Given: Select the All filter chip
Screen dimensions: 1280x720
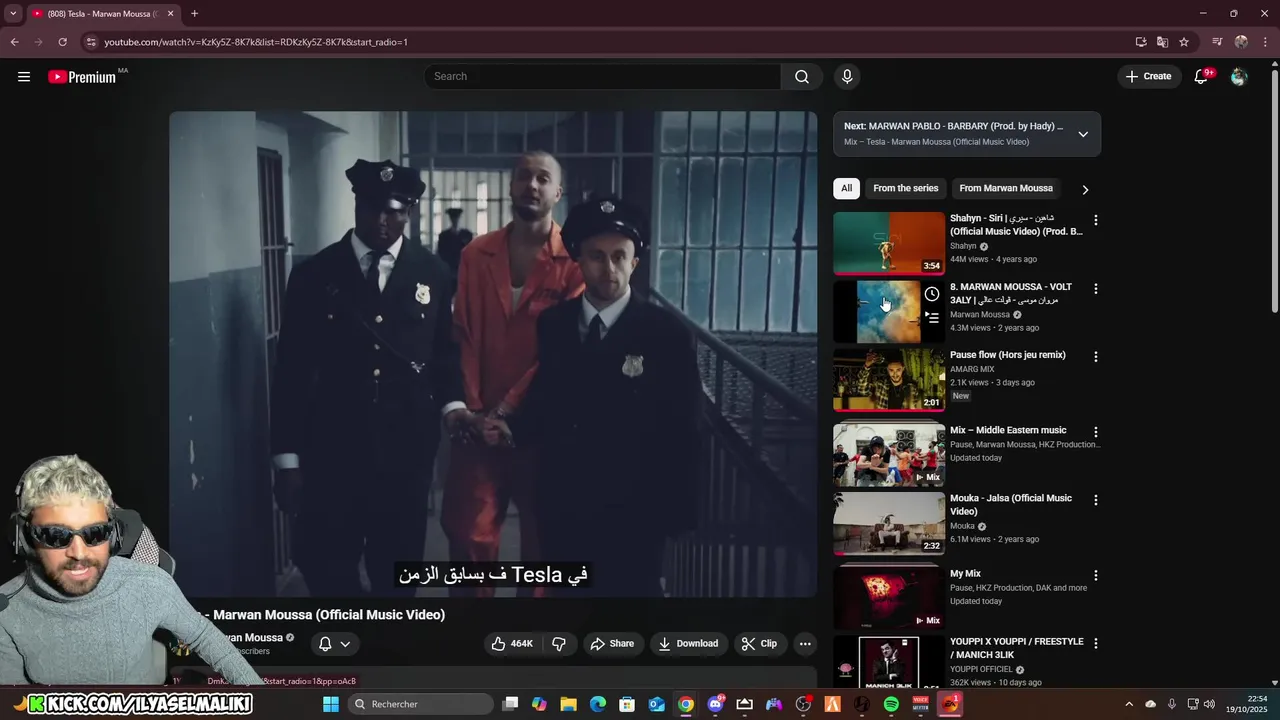Looking at the screenshot, I should pyautogui.click(x=846, y=188).
